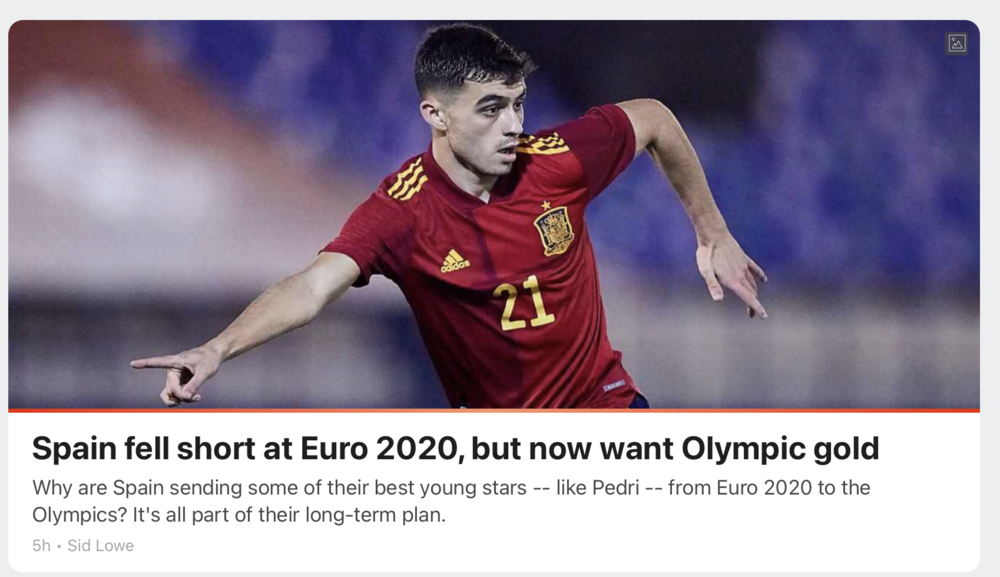Screen dimensions: 1000x577
Task: Click the image gallery icon on the photo
Action: [x=956, y=43]
